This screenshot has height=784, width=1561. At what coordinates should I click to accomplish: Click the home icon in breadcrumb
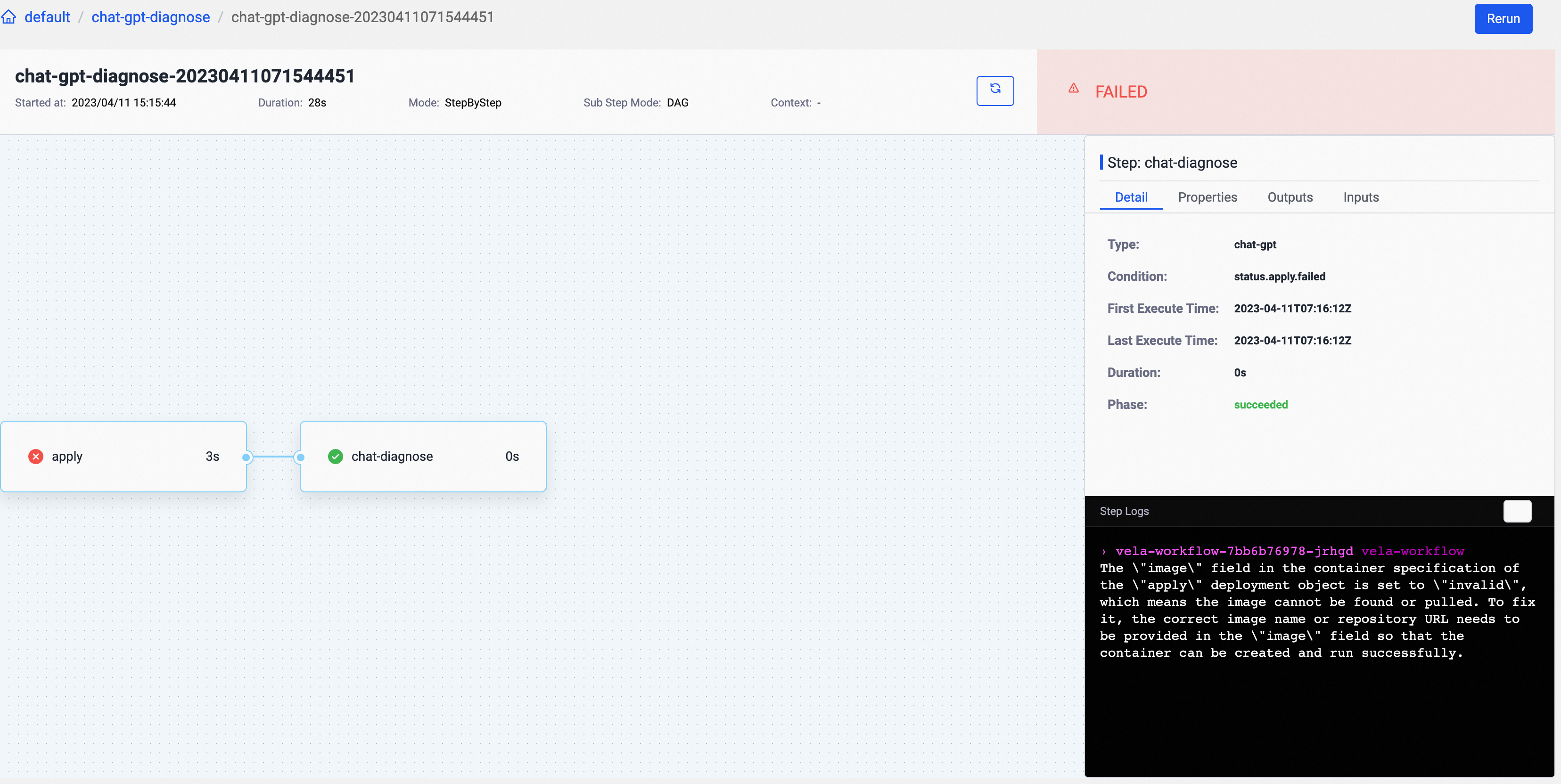tap(8, 17)
